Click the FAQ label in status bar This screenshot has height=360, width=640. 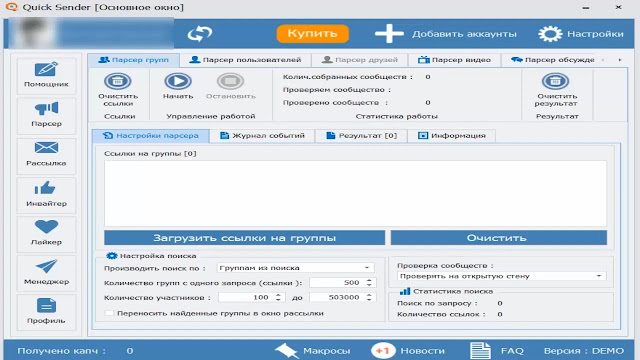(x=512, y=351)
